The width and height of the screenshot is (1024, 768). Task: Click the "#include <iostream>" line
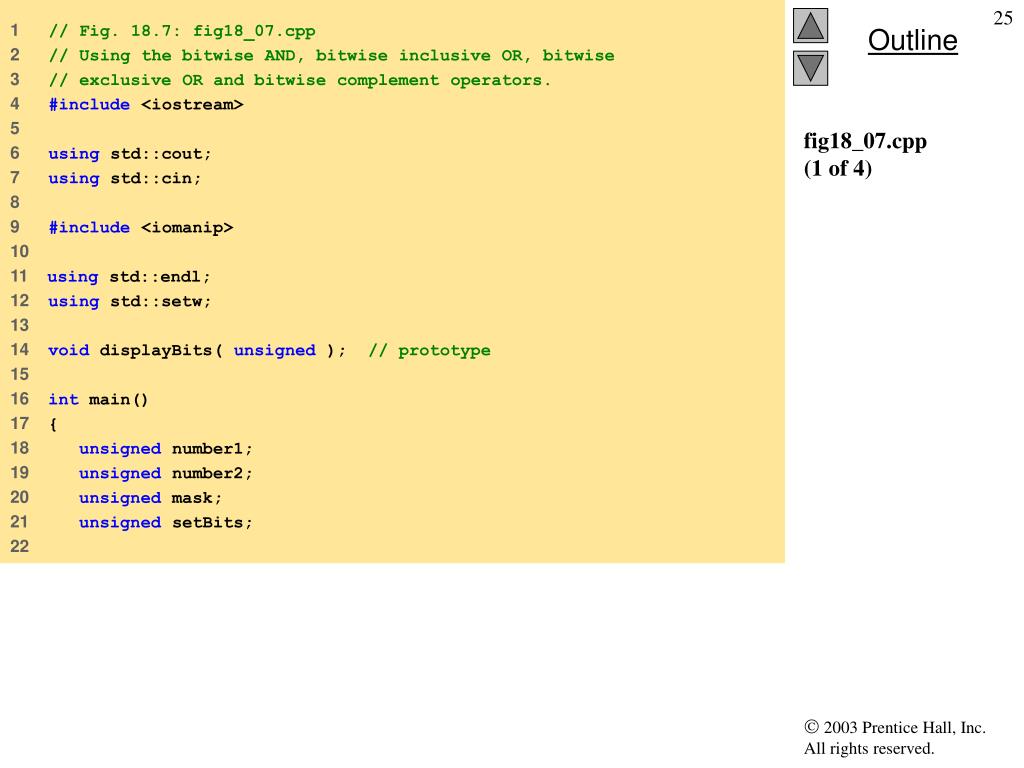tap(146, 104)
